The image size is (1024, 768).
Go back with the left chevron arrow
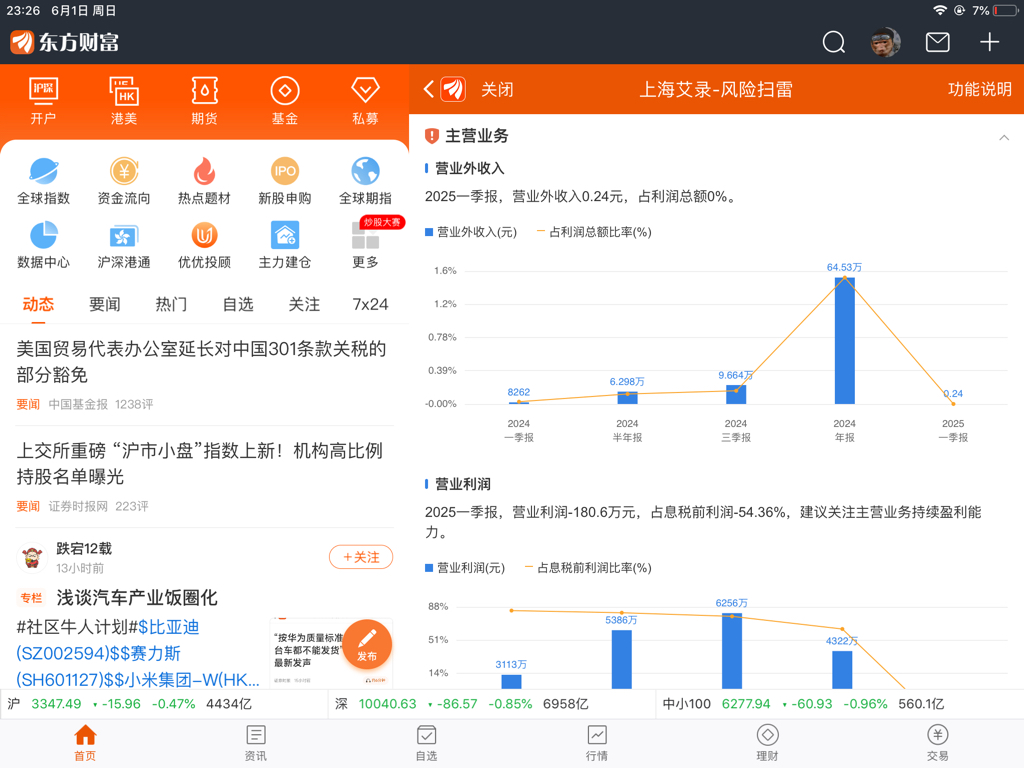(x=429, y=89)
